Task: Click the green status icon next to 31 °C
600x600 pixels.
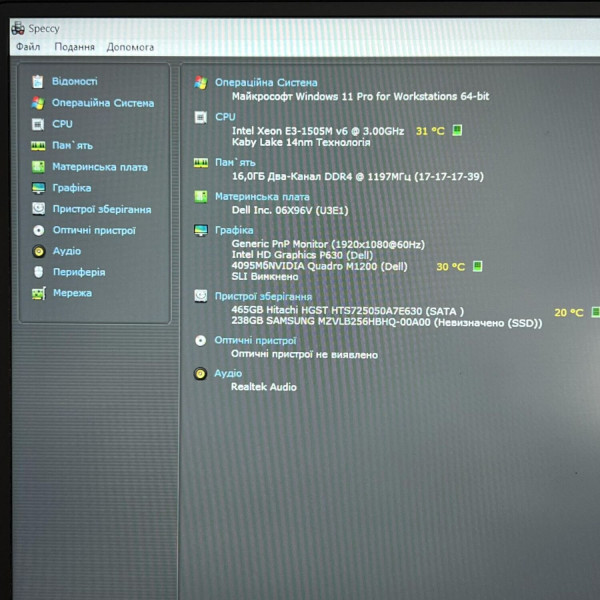Action: (457, 130)
